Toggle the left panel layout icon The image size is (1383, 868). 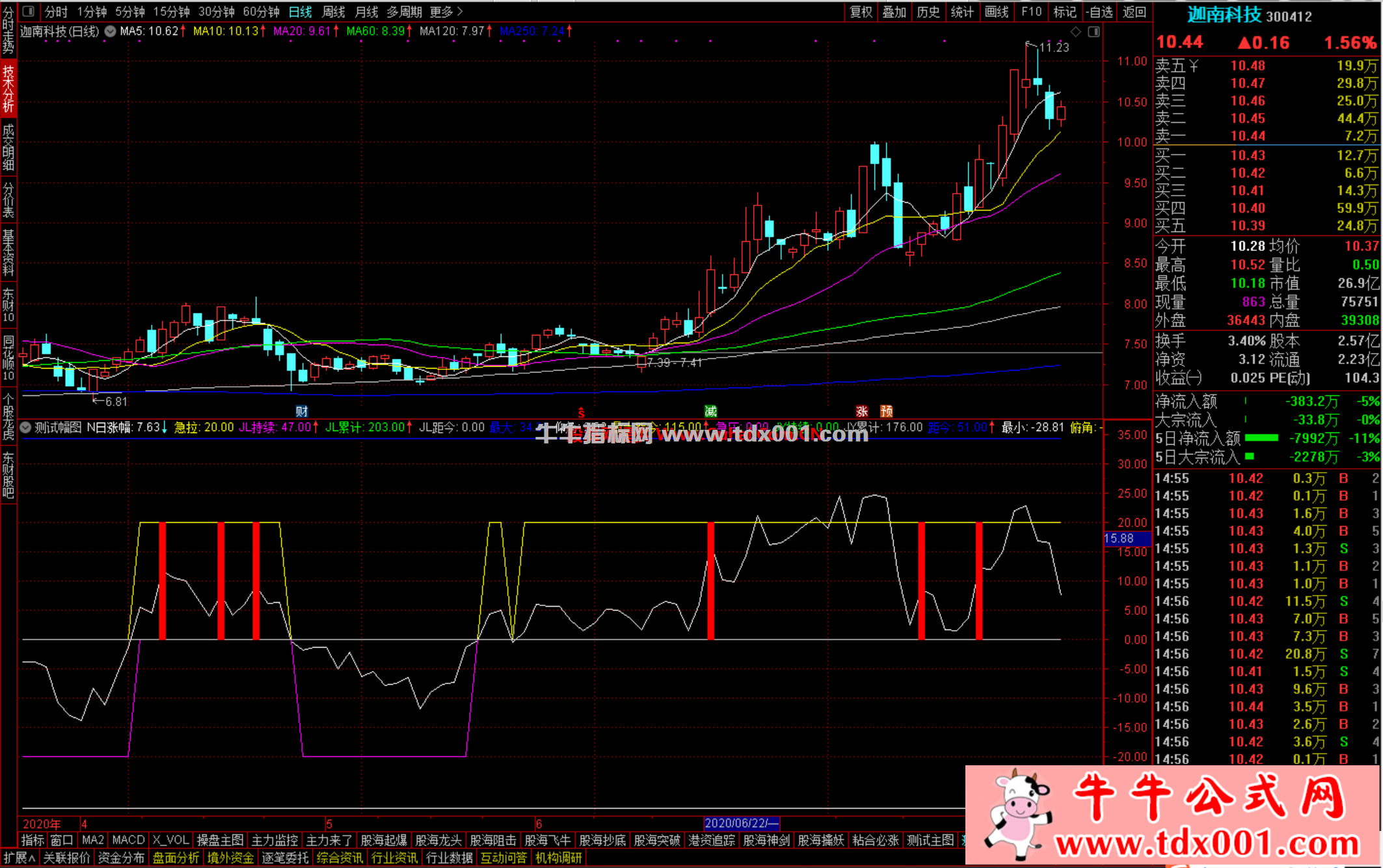coord(28,11)
